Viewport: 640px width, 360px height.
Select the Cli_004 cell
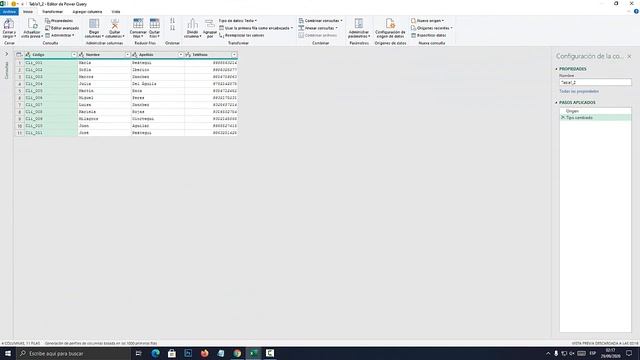pos(51,84)
